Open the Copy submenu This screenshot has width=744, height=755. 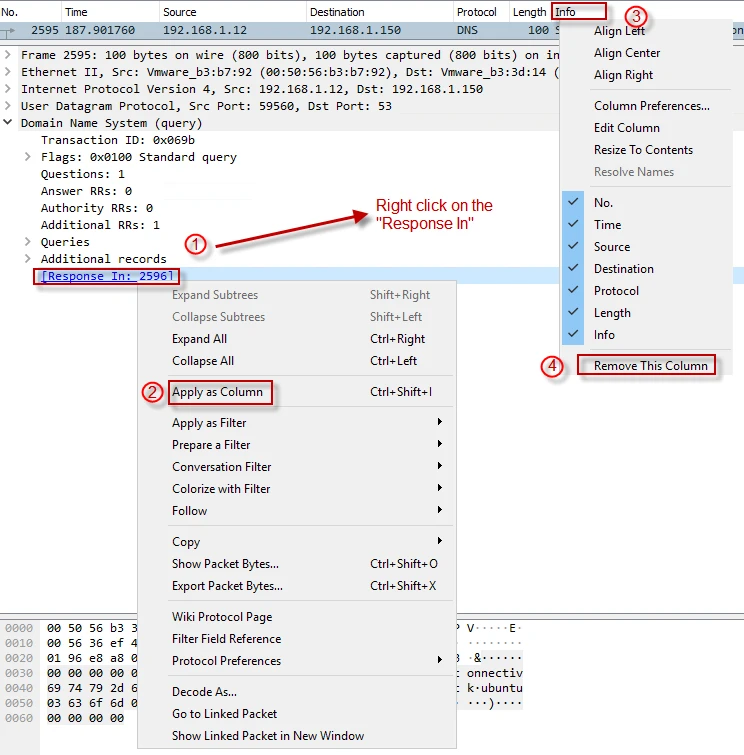click(186, 542)
